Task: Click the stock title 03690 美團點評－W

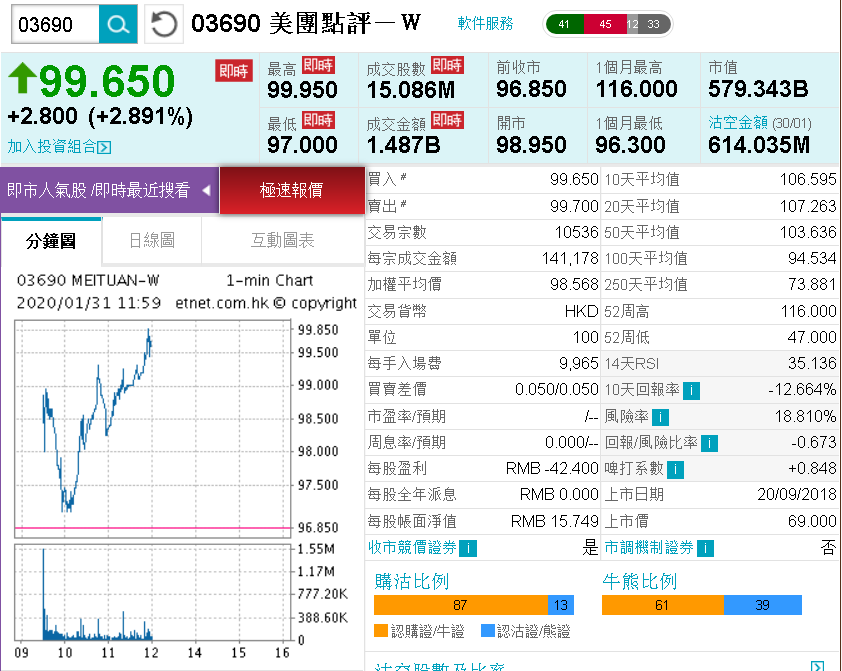Action: [306, 23]
